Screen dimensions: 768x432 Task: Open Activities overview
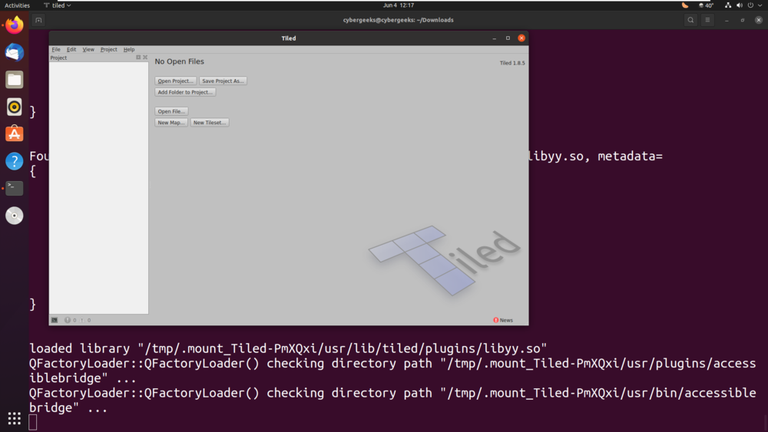tap(17, 5)
